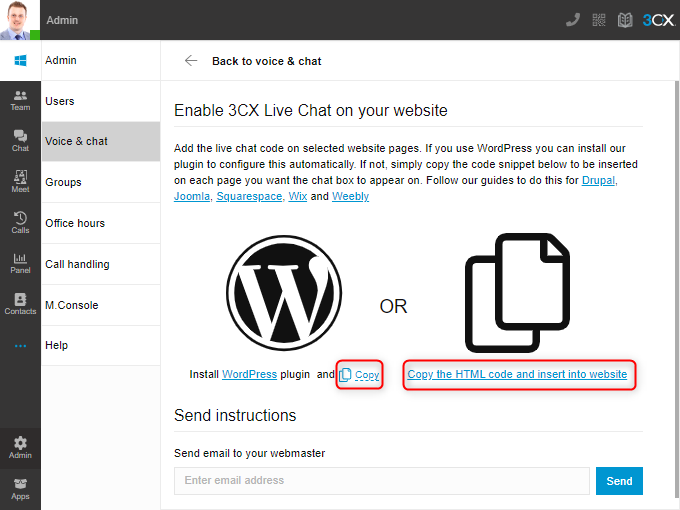Open the Wix guide link
Screen dimensions: 680x510
298,196
